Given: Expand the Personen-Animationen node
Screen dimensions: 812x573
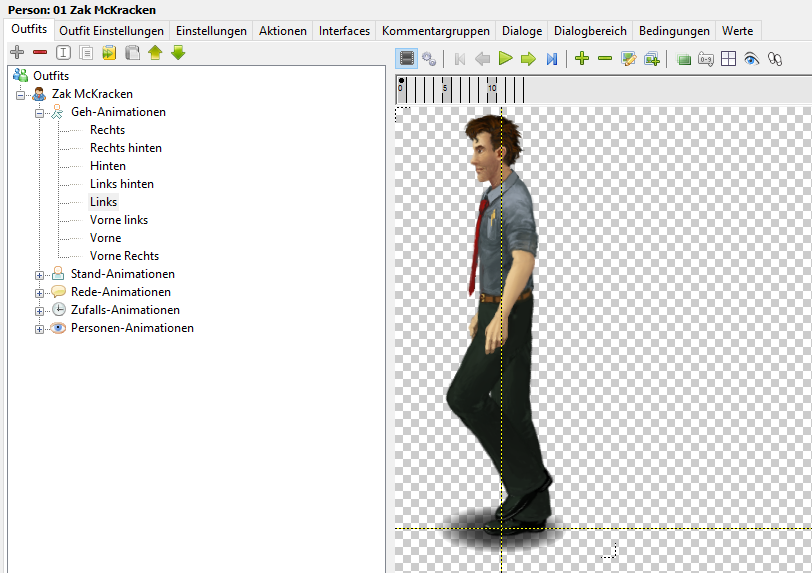Looking at the screenshot, I should 39,330.
